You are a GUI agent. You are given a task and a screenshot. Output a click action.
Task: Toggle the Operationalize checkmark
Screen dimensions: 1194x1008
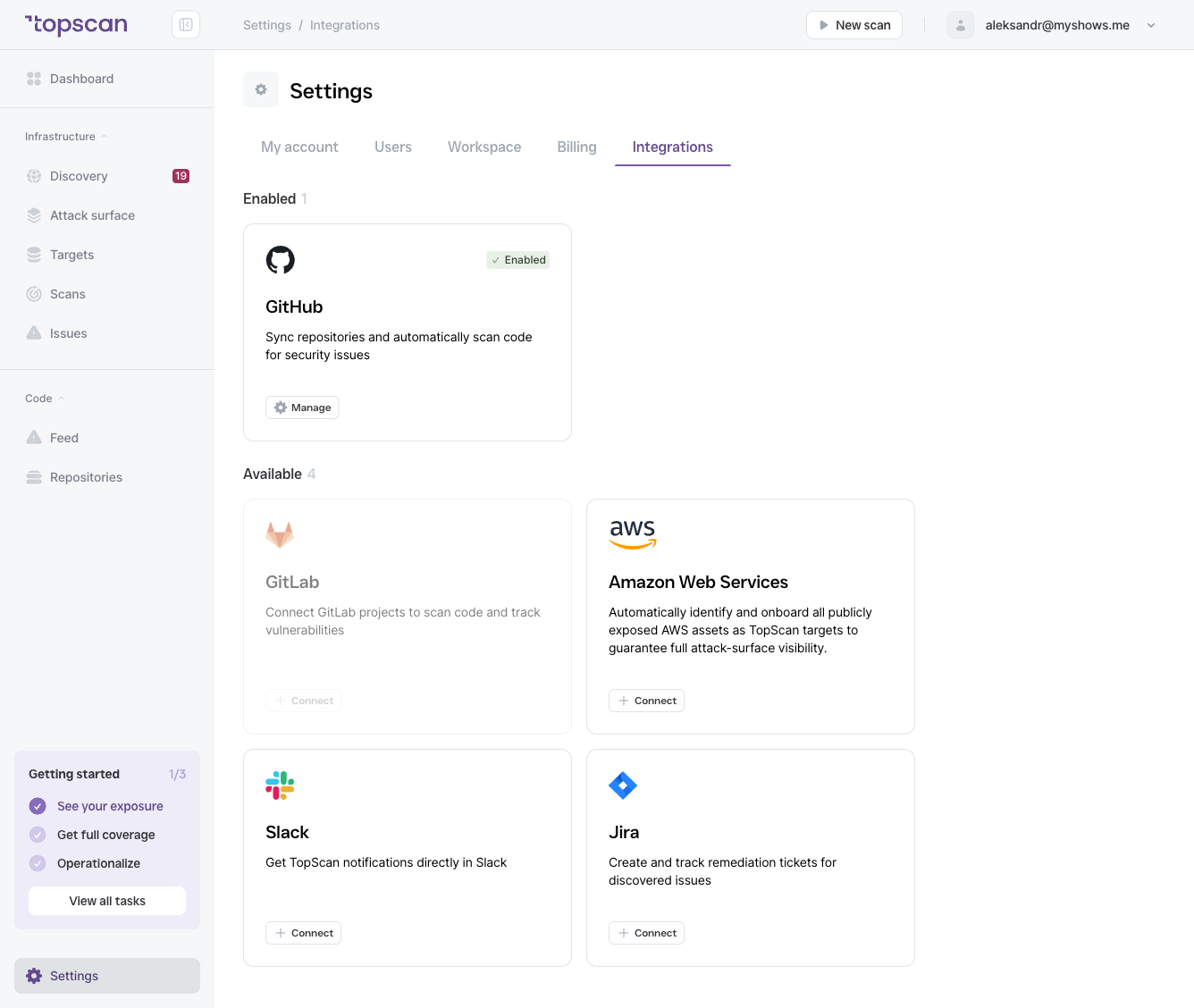point(38,863)
